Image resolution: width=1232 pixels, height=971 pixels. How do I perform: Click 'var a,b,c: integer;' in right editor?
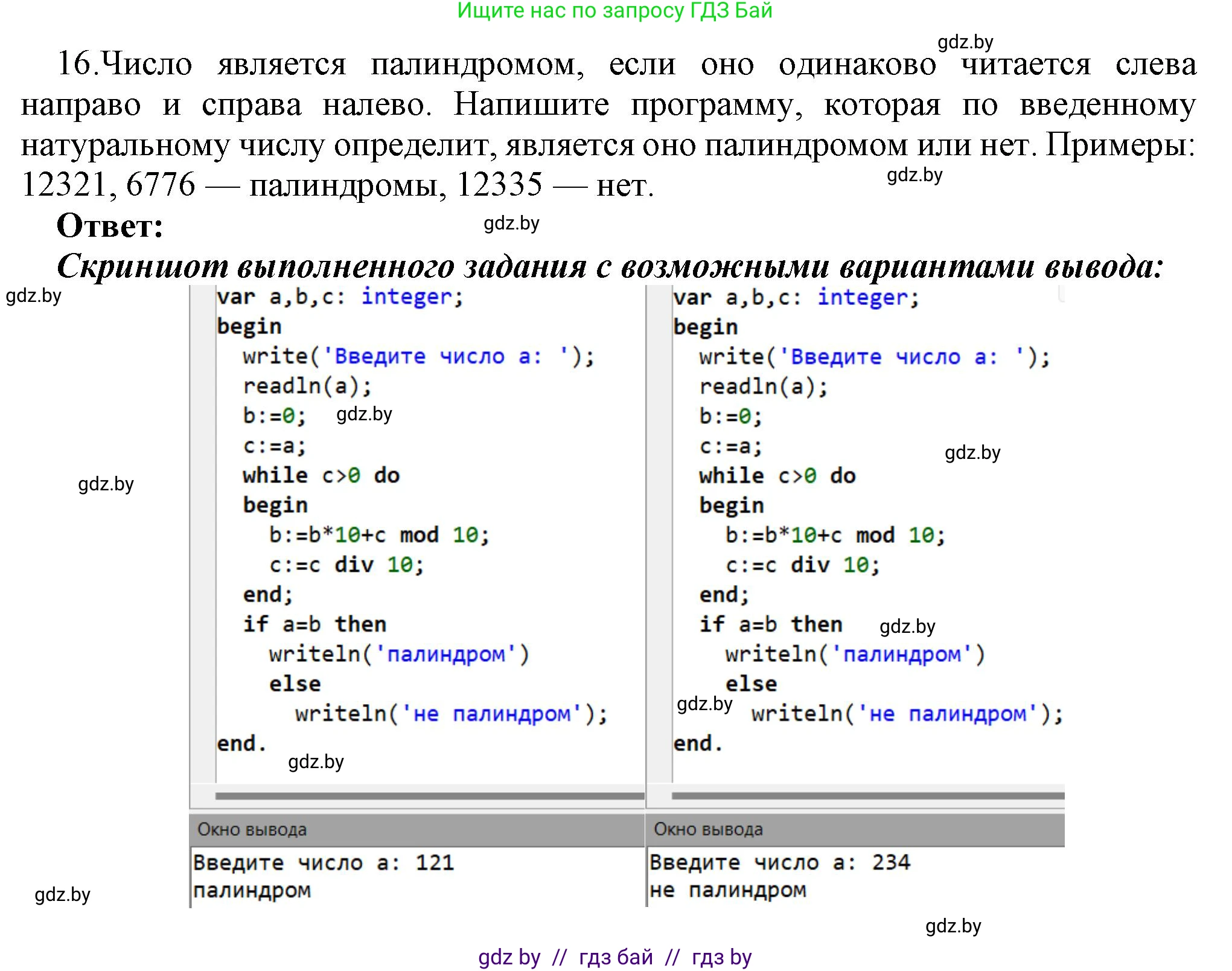(796, 298)
